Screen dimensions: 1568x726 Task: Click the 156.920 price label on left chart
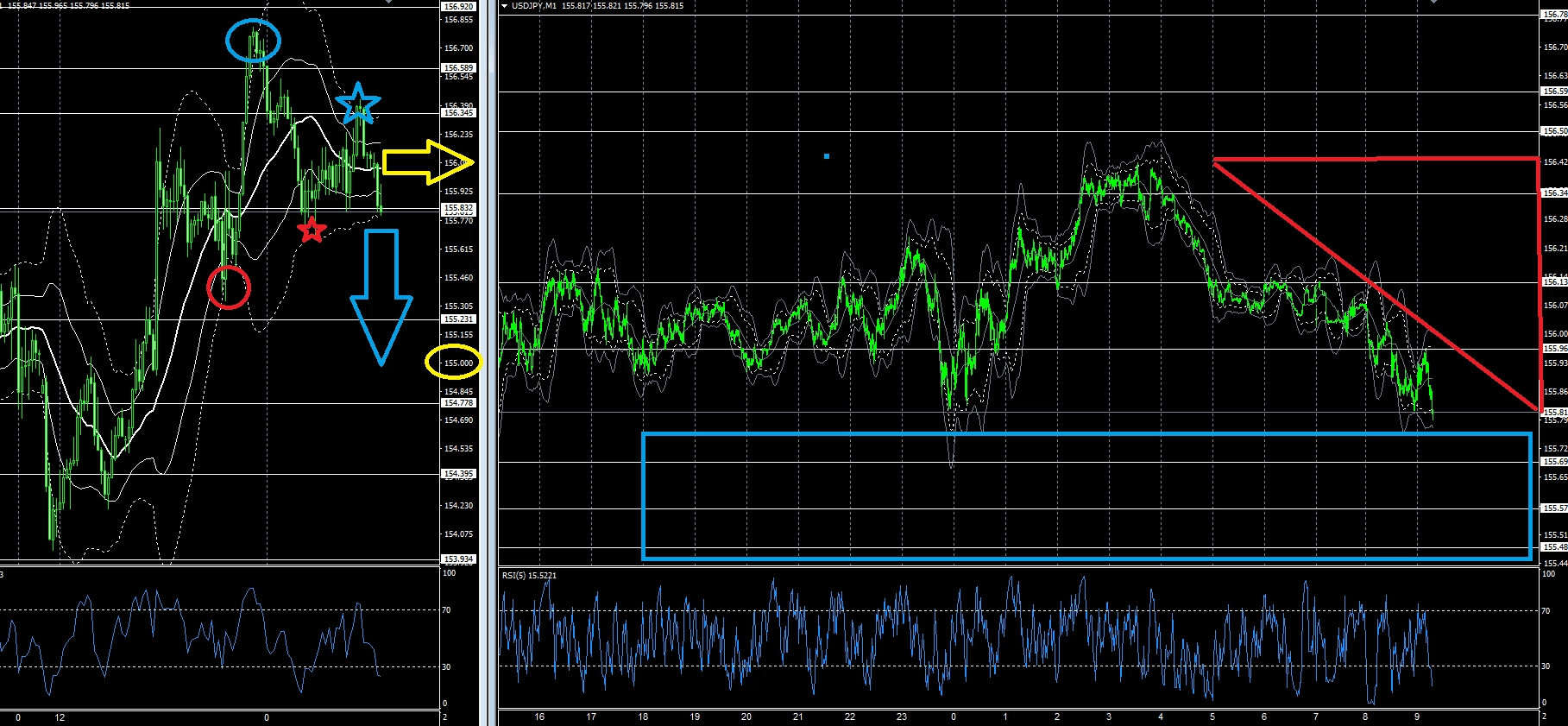[457, 7]
